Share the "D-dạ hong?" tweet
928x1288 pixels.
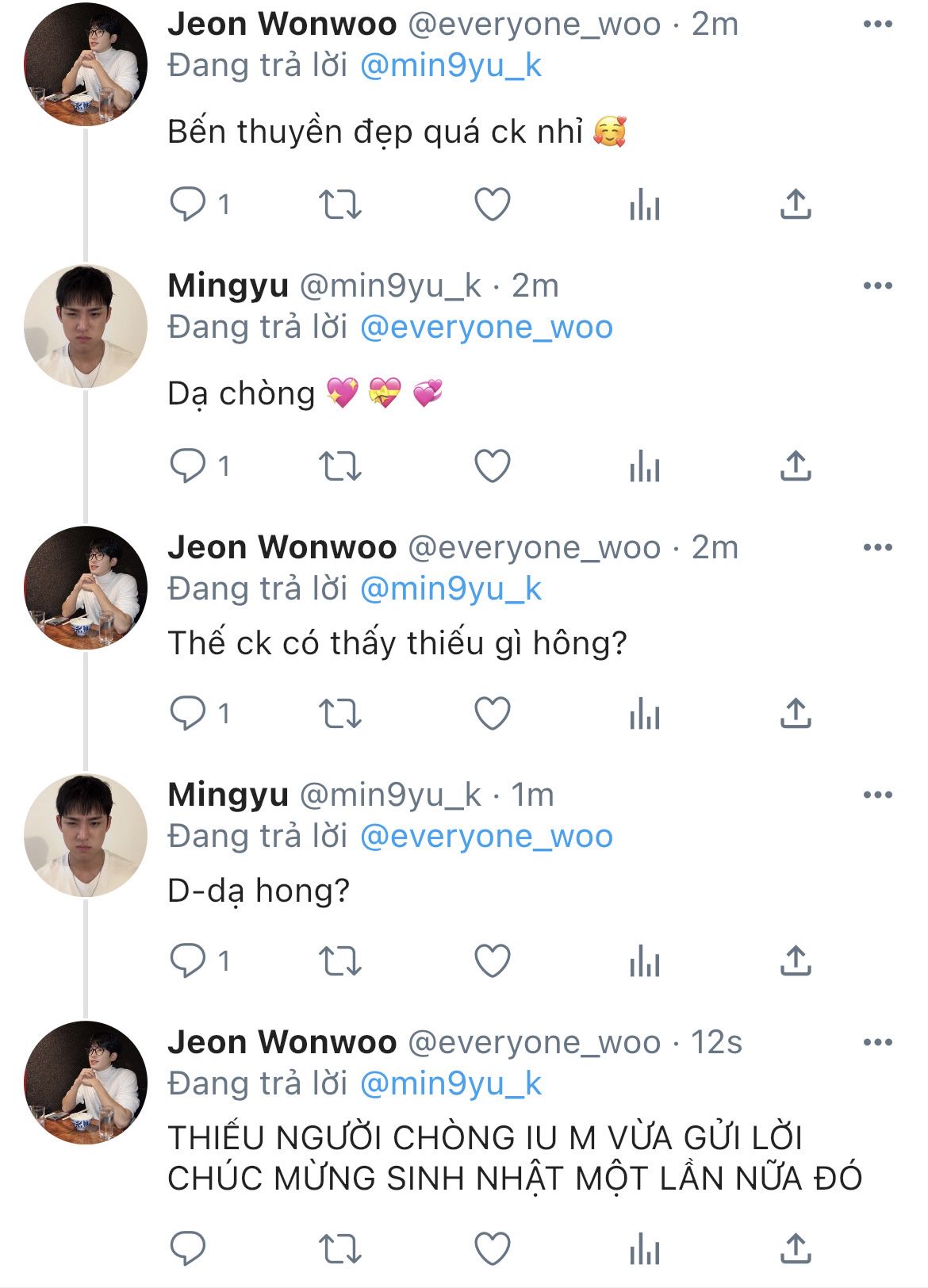pyautogui.click(x=796, y=960)
